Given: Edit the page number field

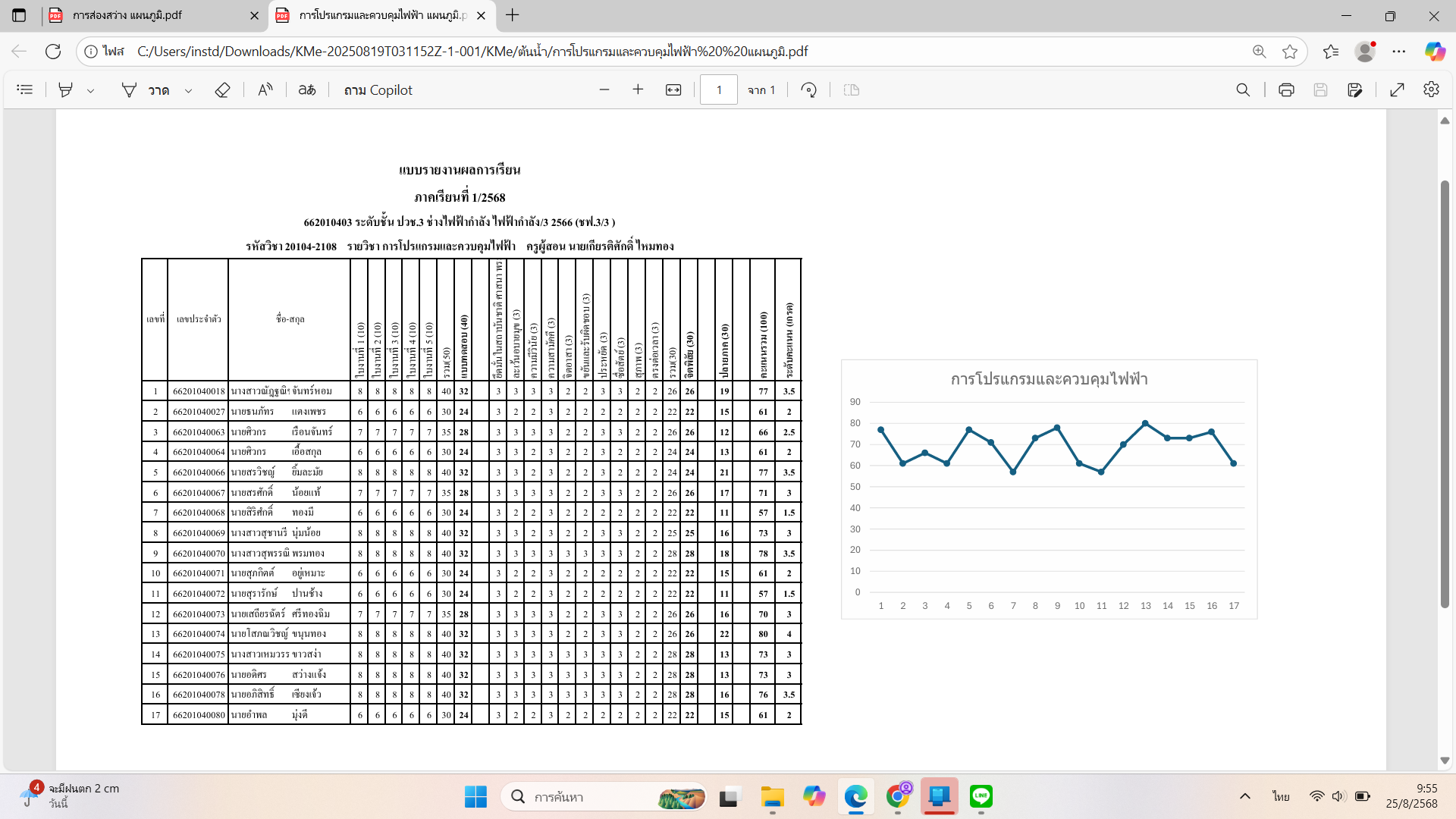Looking at the screenshot, I should pos(719,89).
